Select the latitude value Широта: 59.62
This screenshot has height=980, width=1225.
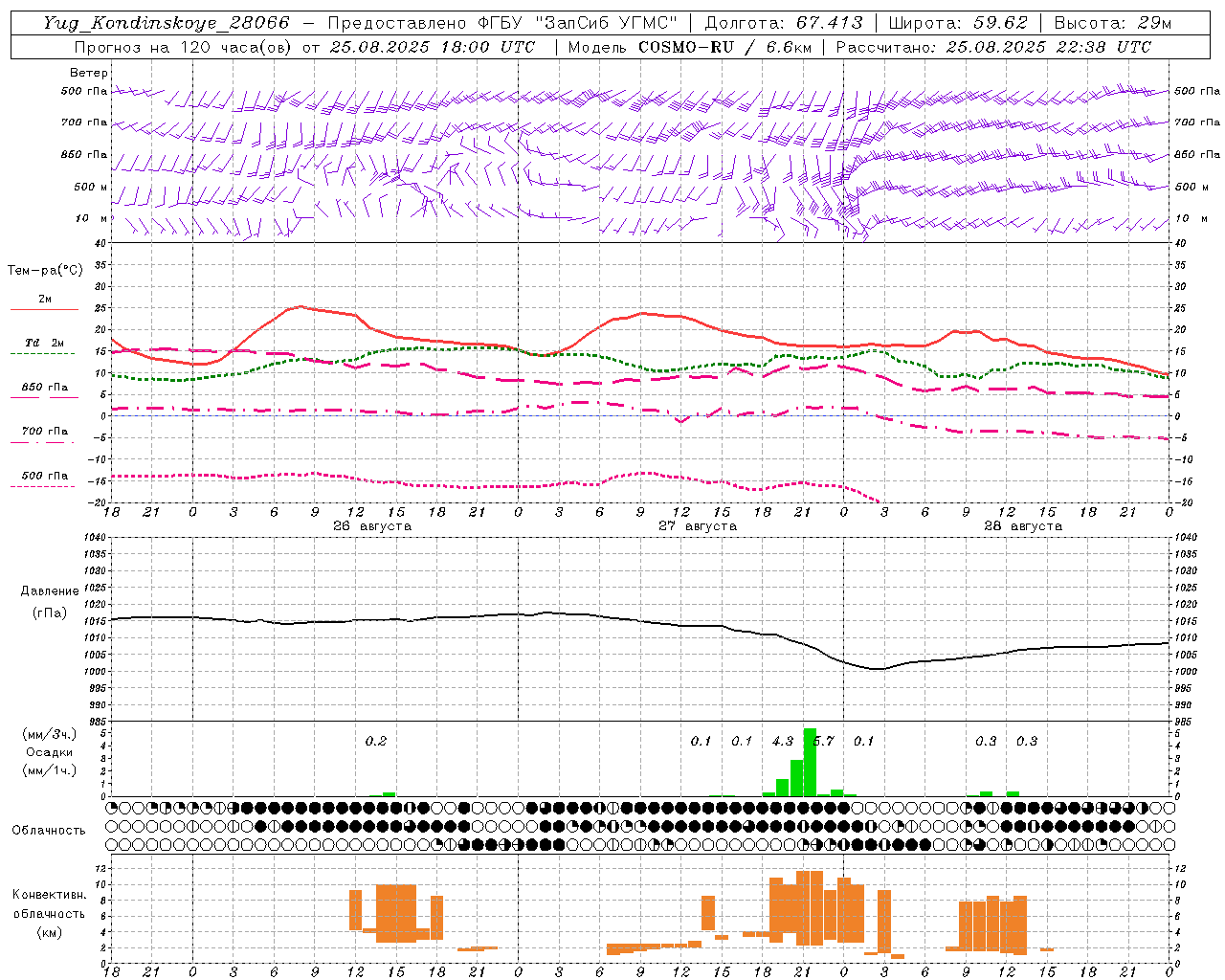pyautogui.click(x=958, y=23)
